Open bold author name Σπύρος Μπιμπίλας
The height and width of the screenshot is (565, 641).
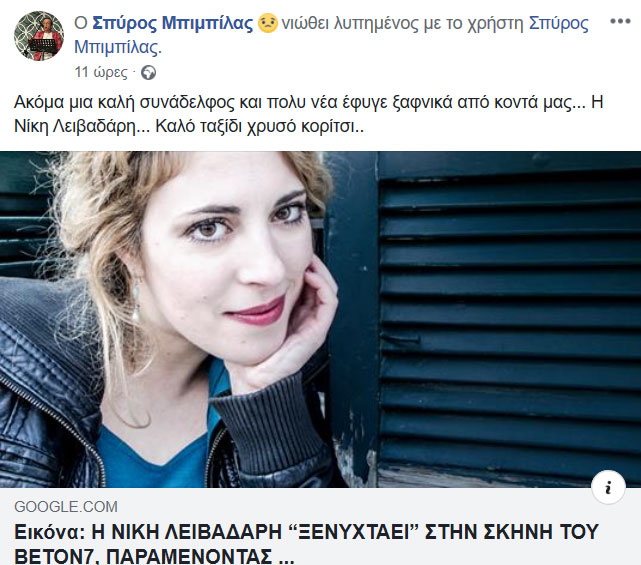click(x=173, y=23)
